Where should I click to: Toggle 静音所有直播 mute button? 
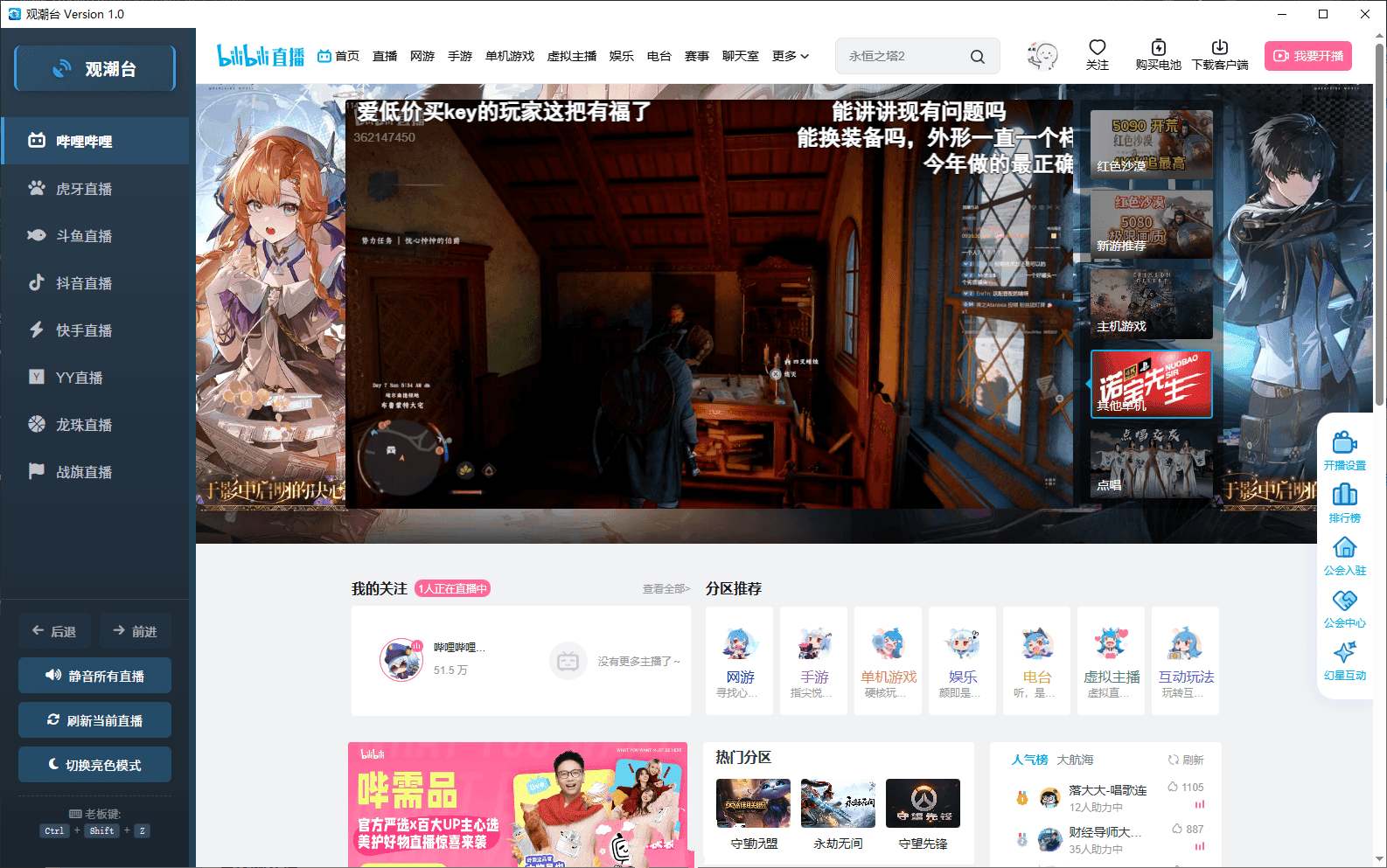click(x=94, y=676)
